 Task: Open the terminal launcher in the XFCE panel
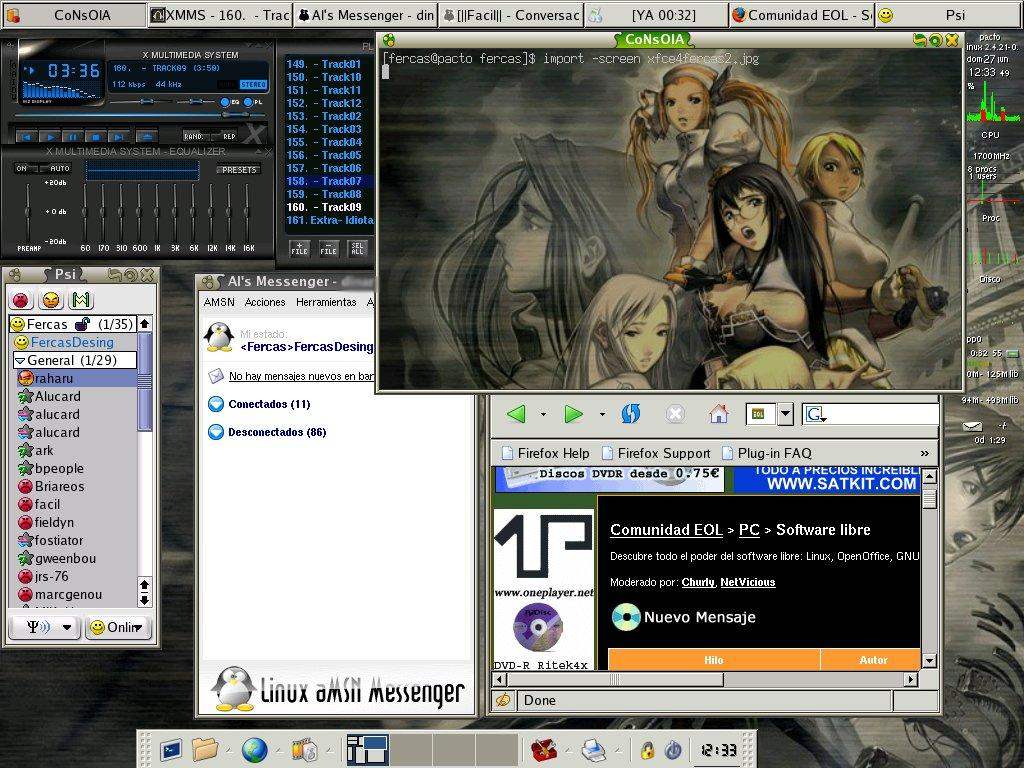pyautogui.click(x=171, y=749)
